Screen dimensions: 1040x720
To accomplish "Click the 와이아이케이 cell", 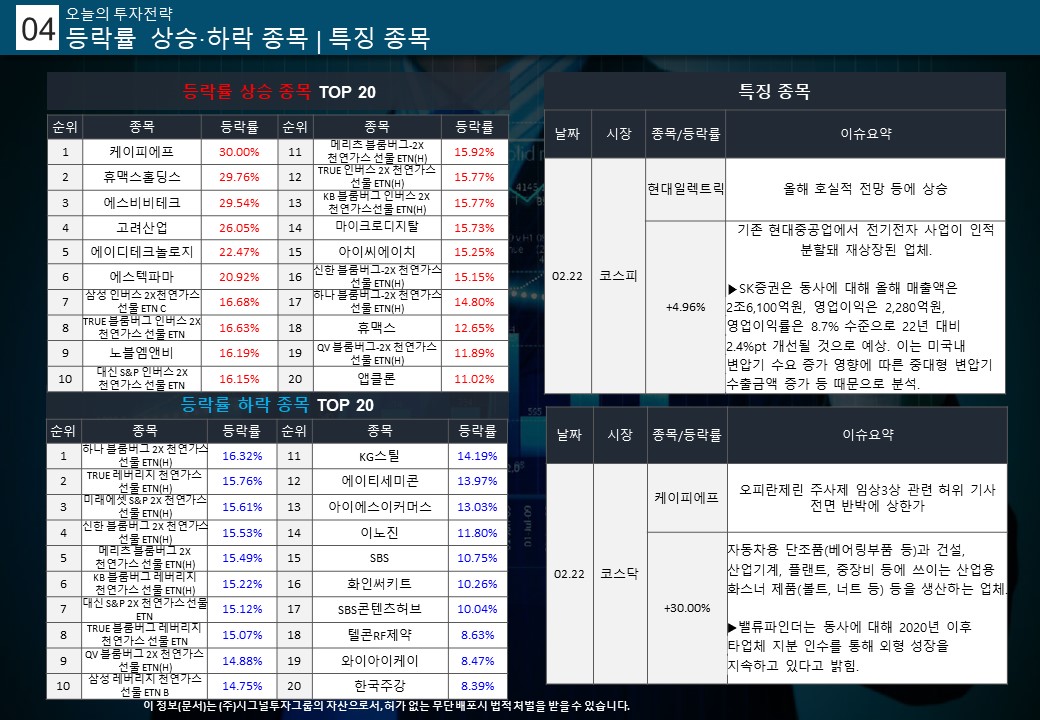I will [x=379, y=660].
